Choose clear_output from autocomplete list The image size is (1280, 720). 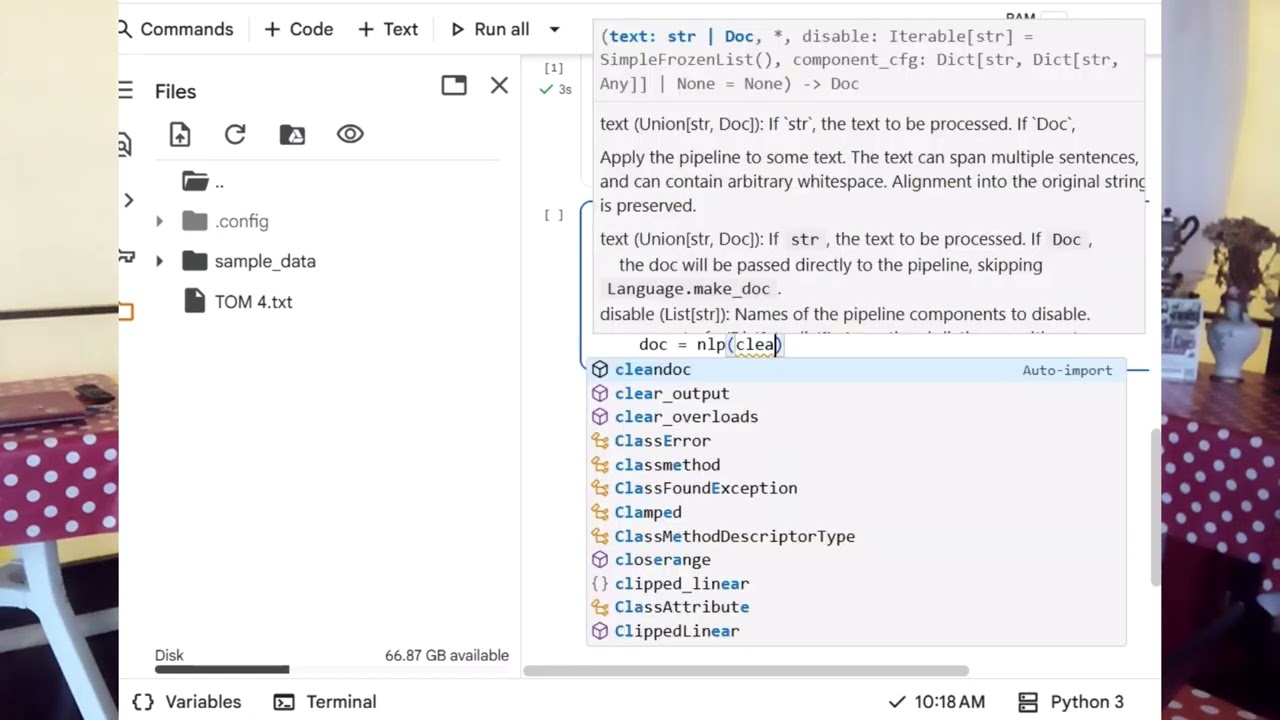coord(671,394)
